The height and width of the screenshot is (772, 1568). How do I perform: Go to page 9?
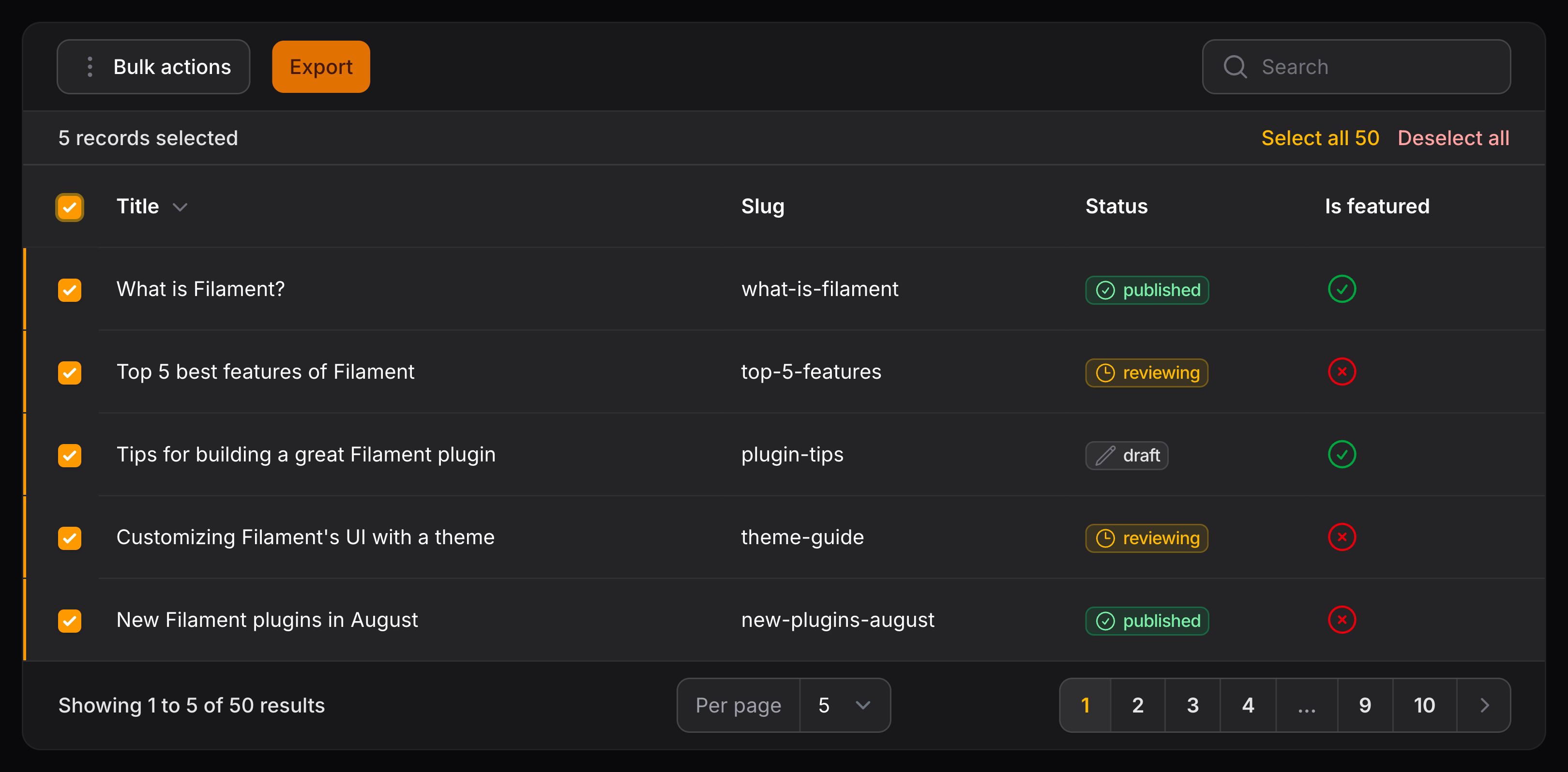coord(1365,706)
